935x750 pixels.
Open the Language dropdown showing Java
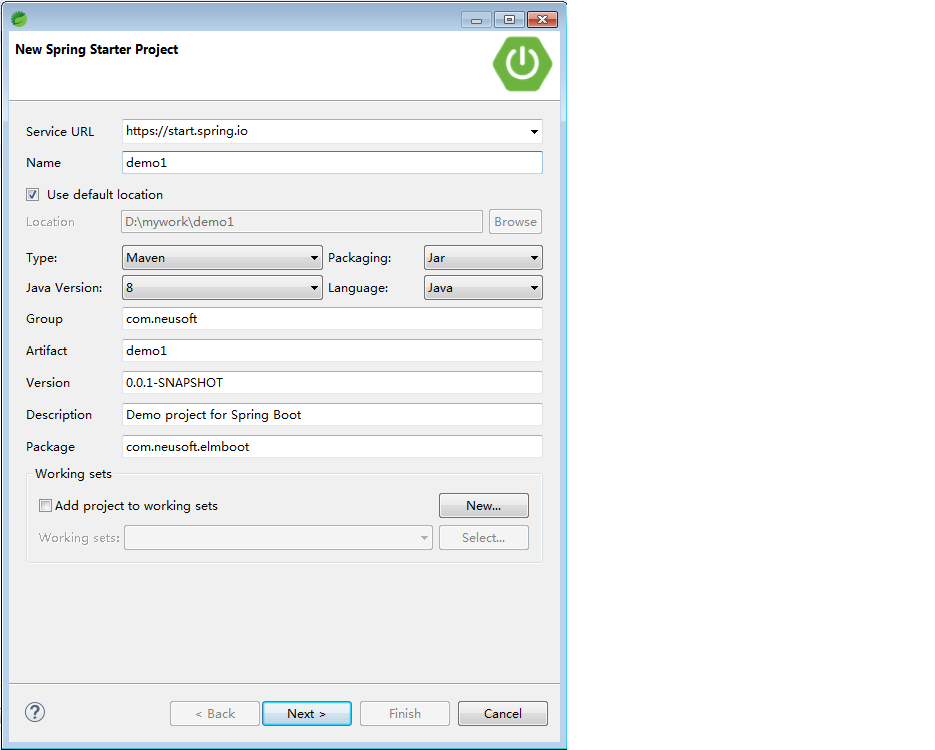pyautogui.click(x=483, y=287)
